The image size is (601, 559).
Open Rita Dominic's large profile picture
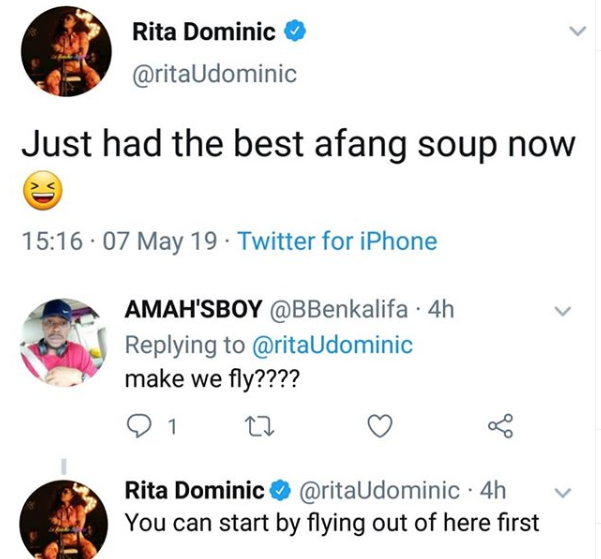pos(67,55)
